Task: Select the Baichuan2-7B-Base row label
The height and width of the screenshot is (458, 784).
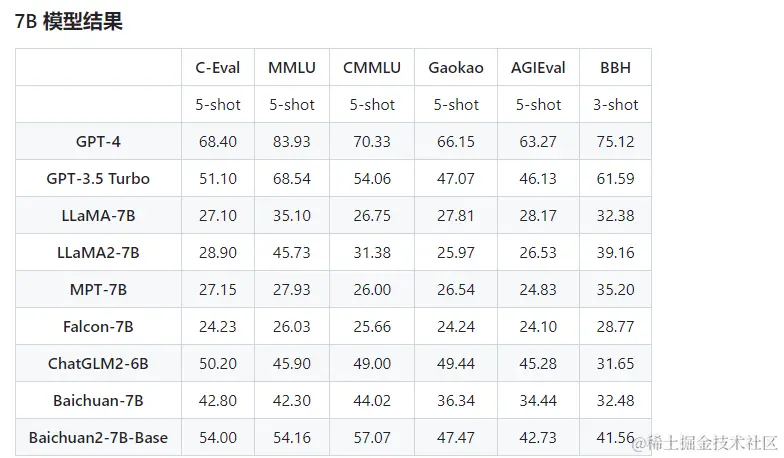Action: click(x=98, y=438)
